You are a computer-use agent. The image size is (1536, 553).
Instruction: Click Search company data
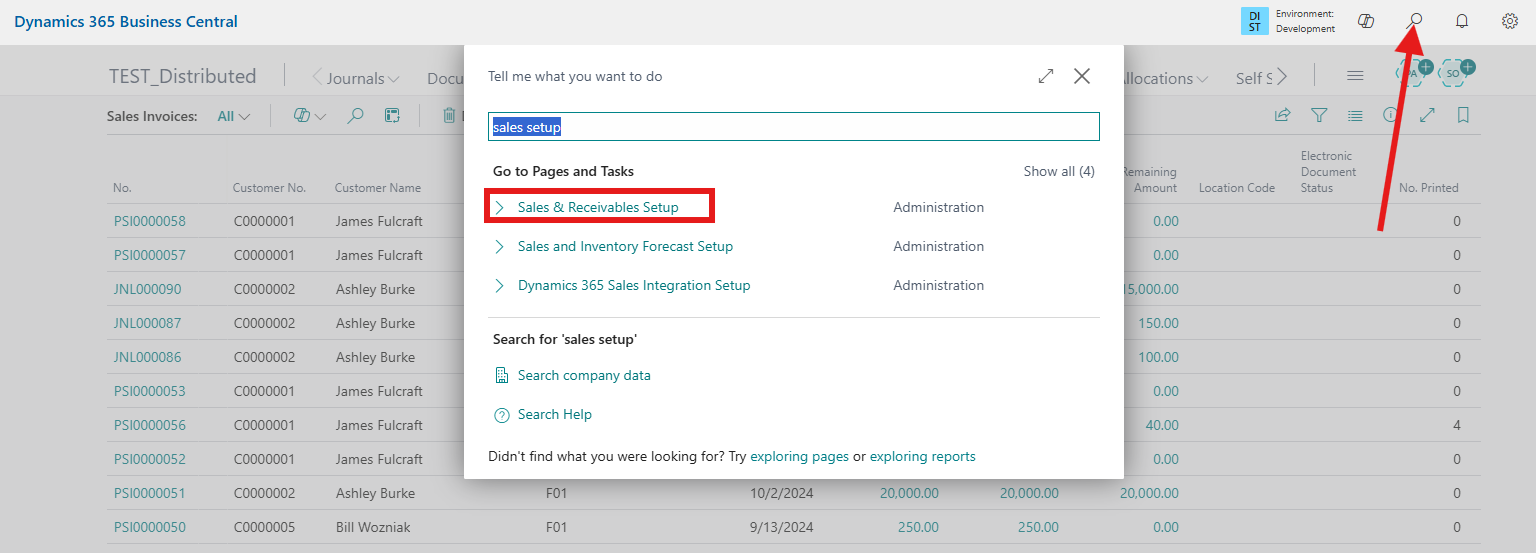(584, 375)
